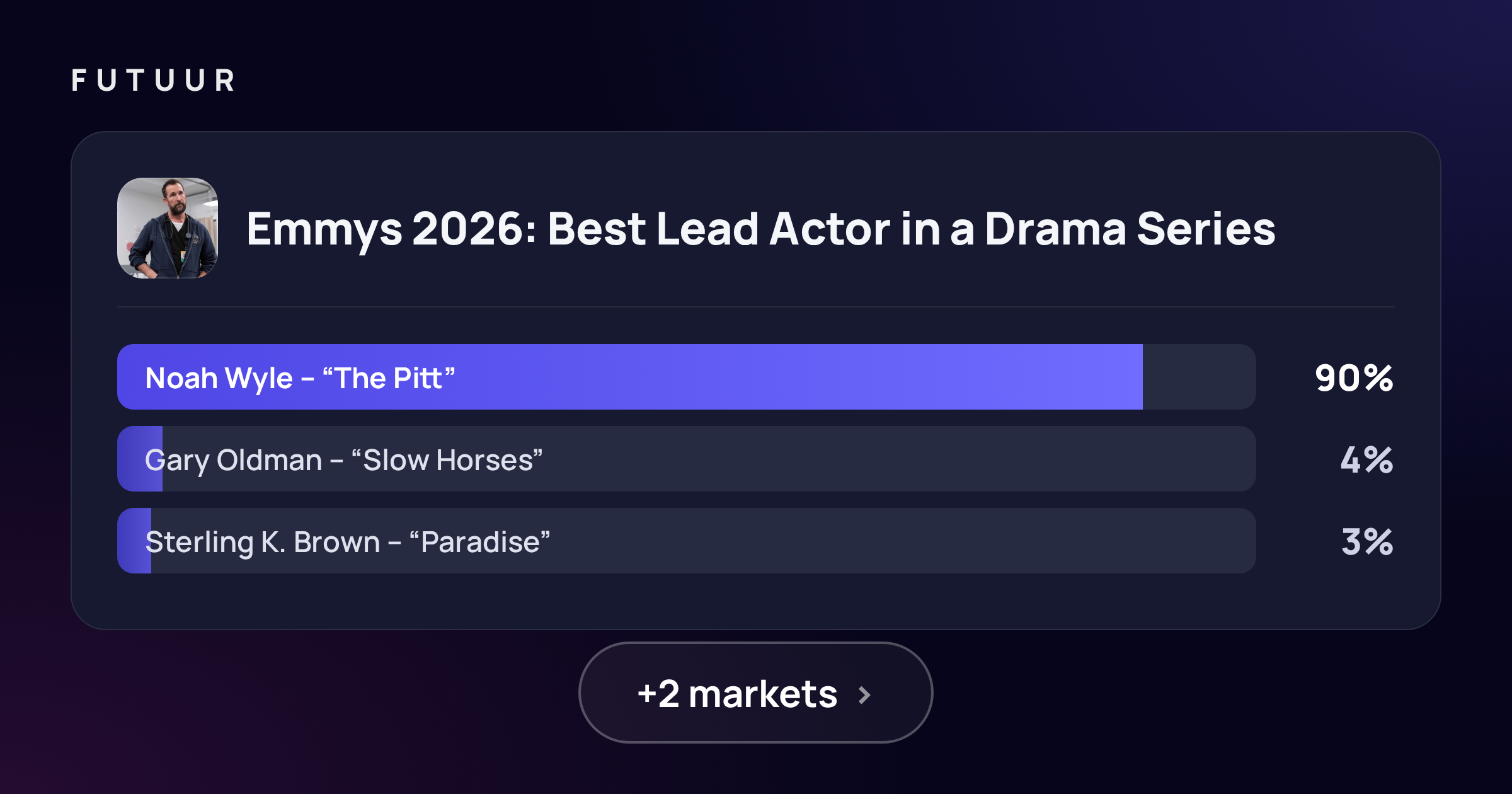1512x794 pixels.
Task: Click the 90% probability value
Action: (1354, 378)
